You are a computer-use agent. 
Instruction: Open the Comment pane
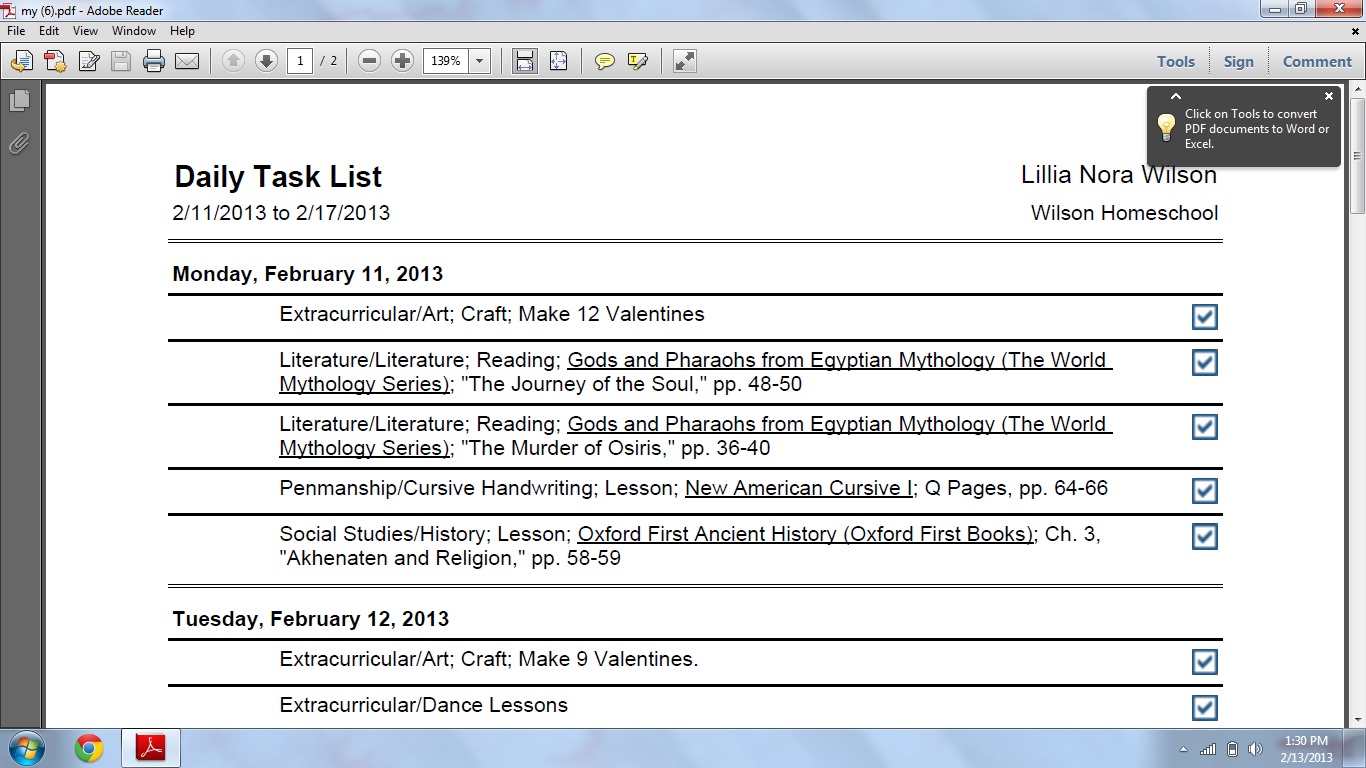click(1317, 62)
